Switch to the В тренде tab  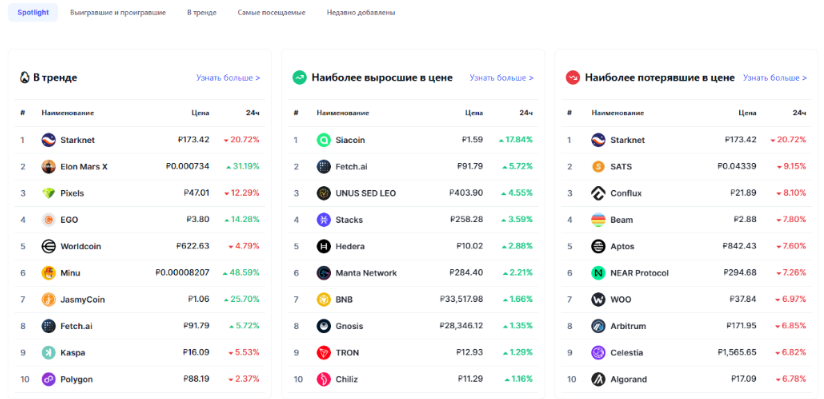point(202,13)
